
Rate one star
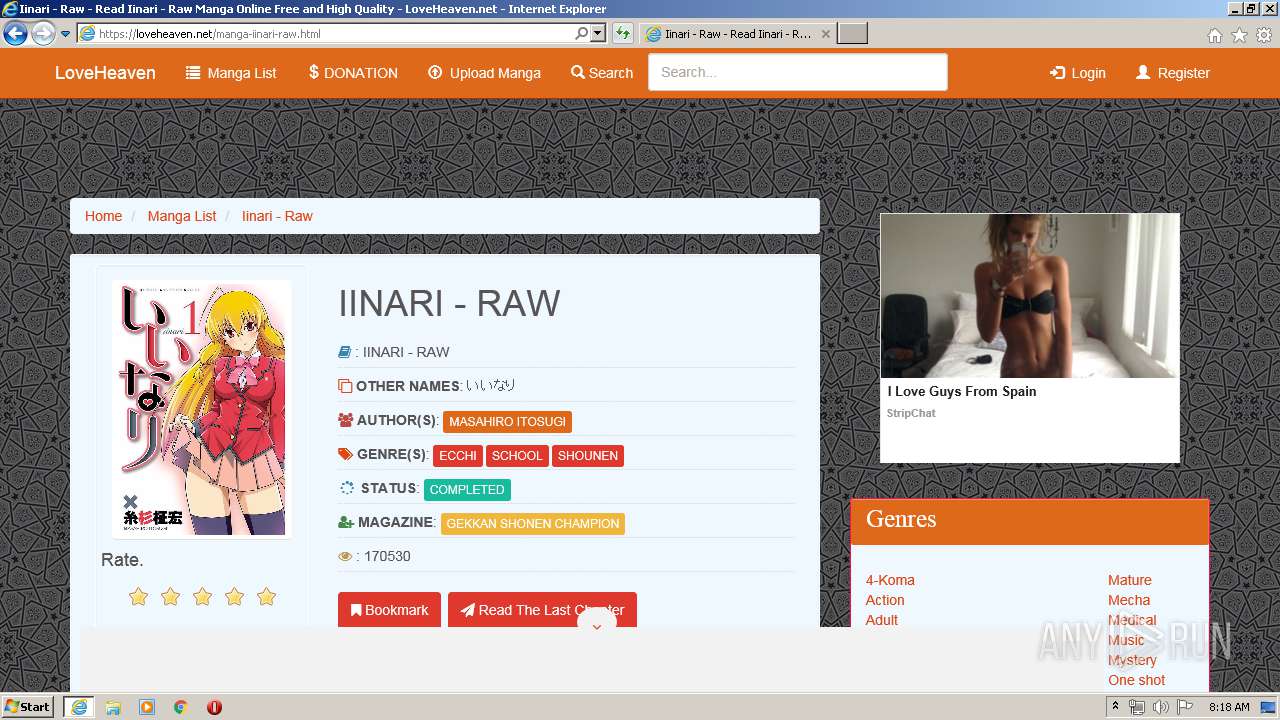tap(138, 597)
